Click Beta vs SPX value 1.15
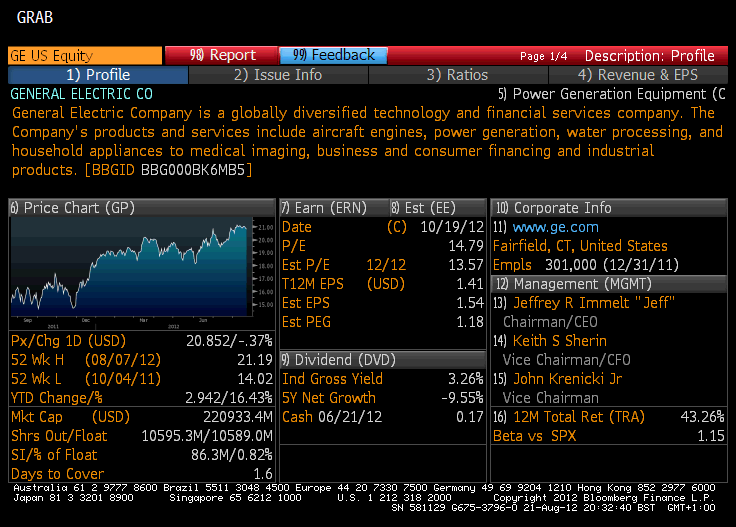Image resolution: width=736 pixels, height=527 pixels. click(x=711, y=436)
